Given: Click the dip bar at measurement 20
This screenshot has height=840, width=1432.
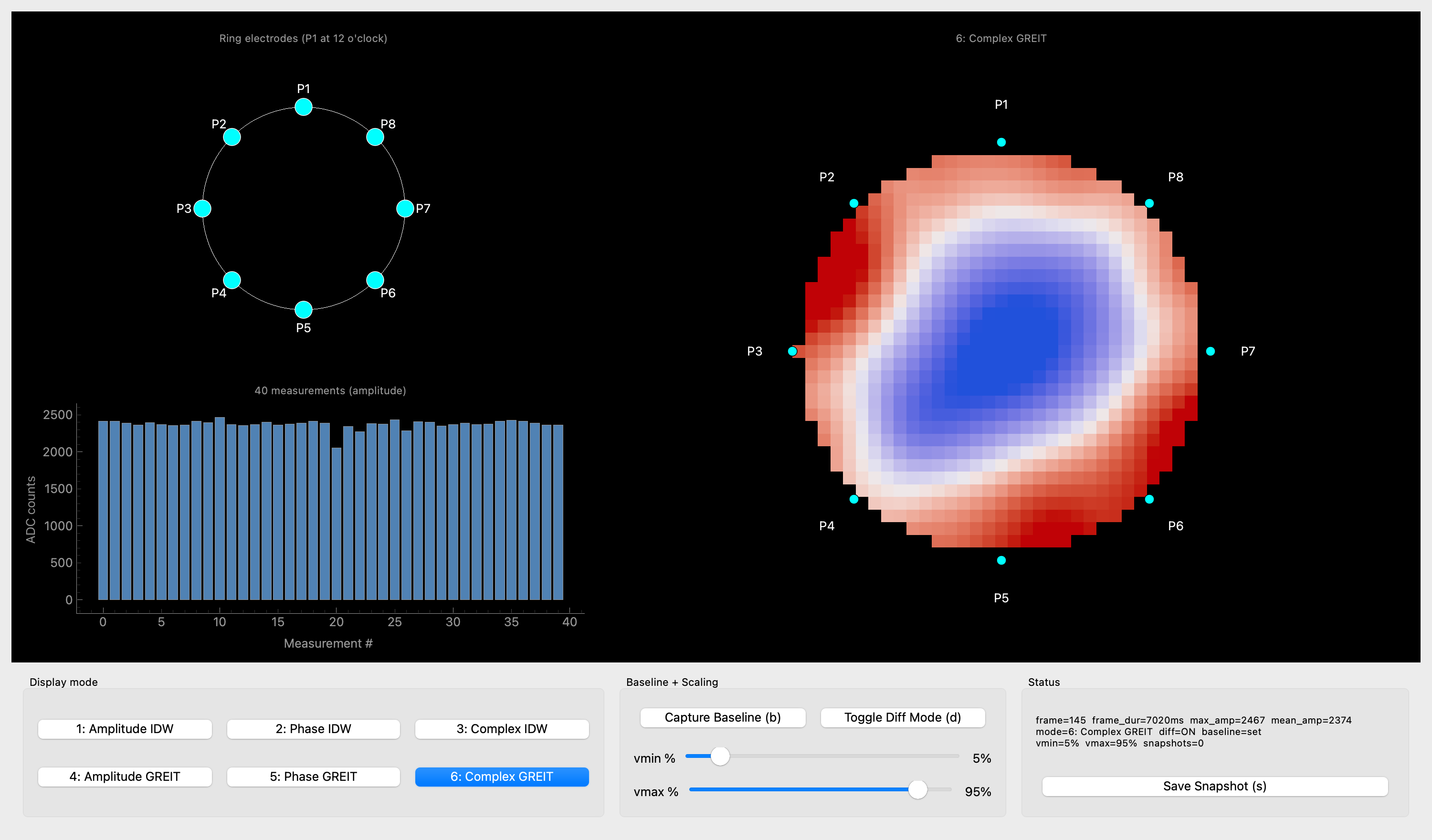Looking at the screenshot, I should tap(337, 524).
